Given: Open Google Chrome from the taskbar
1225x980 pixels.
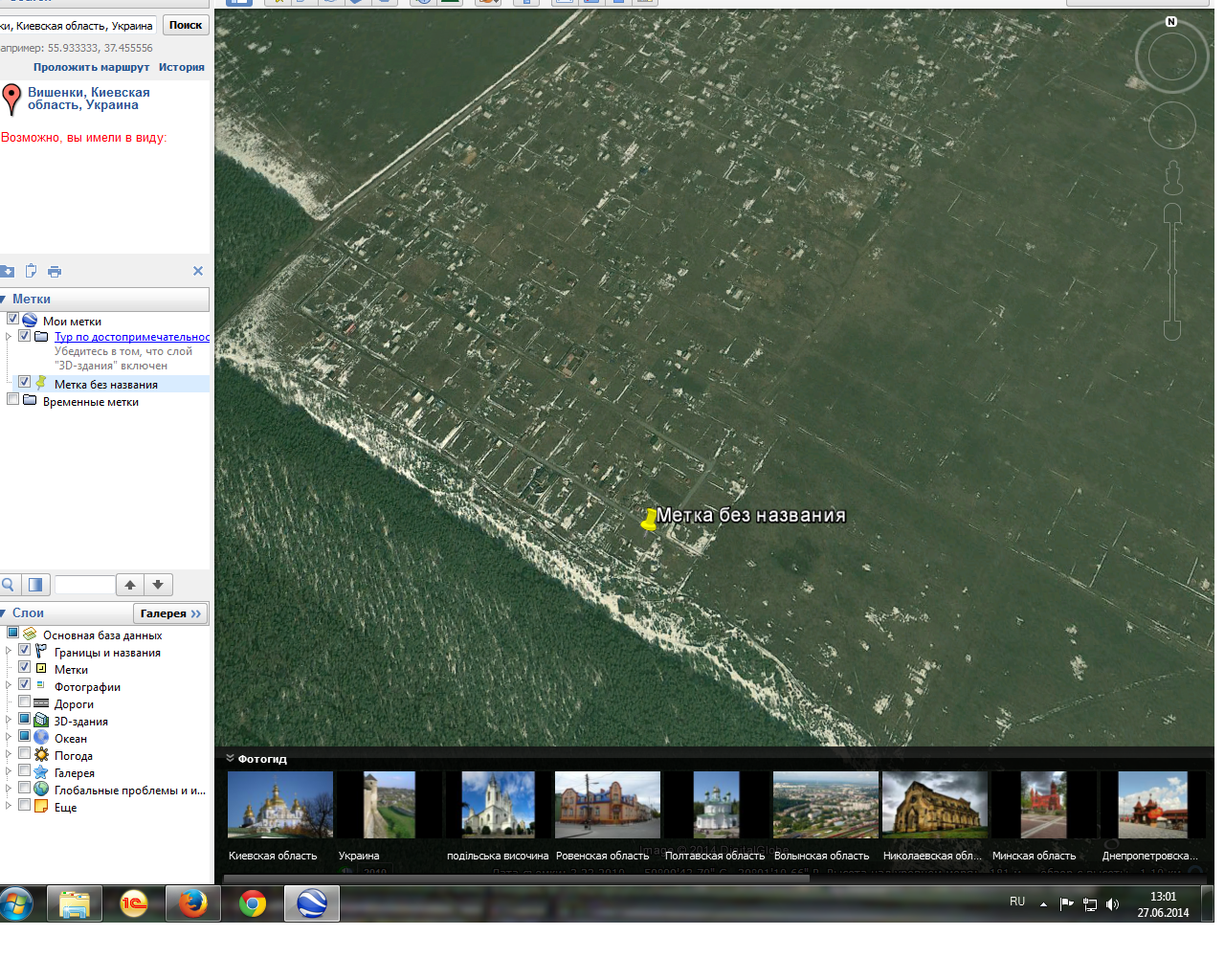Looking at the screenshot, I should (x=253, y=903).
